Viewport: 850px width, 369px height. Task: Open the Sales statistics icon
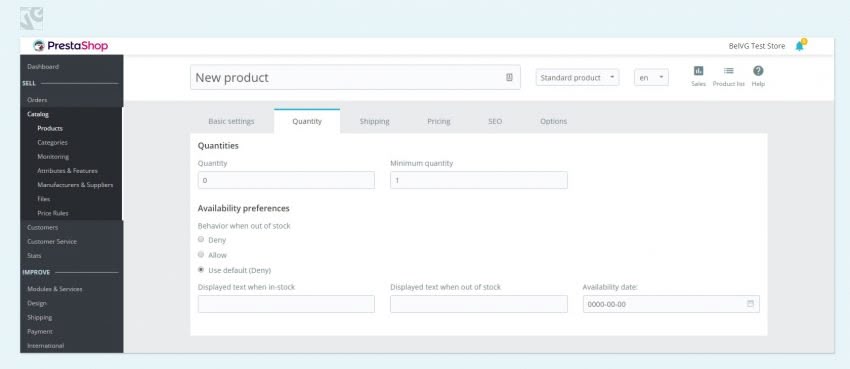pyautogui.click(x=698, y=76)
